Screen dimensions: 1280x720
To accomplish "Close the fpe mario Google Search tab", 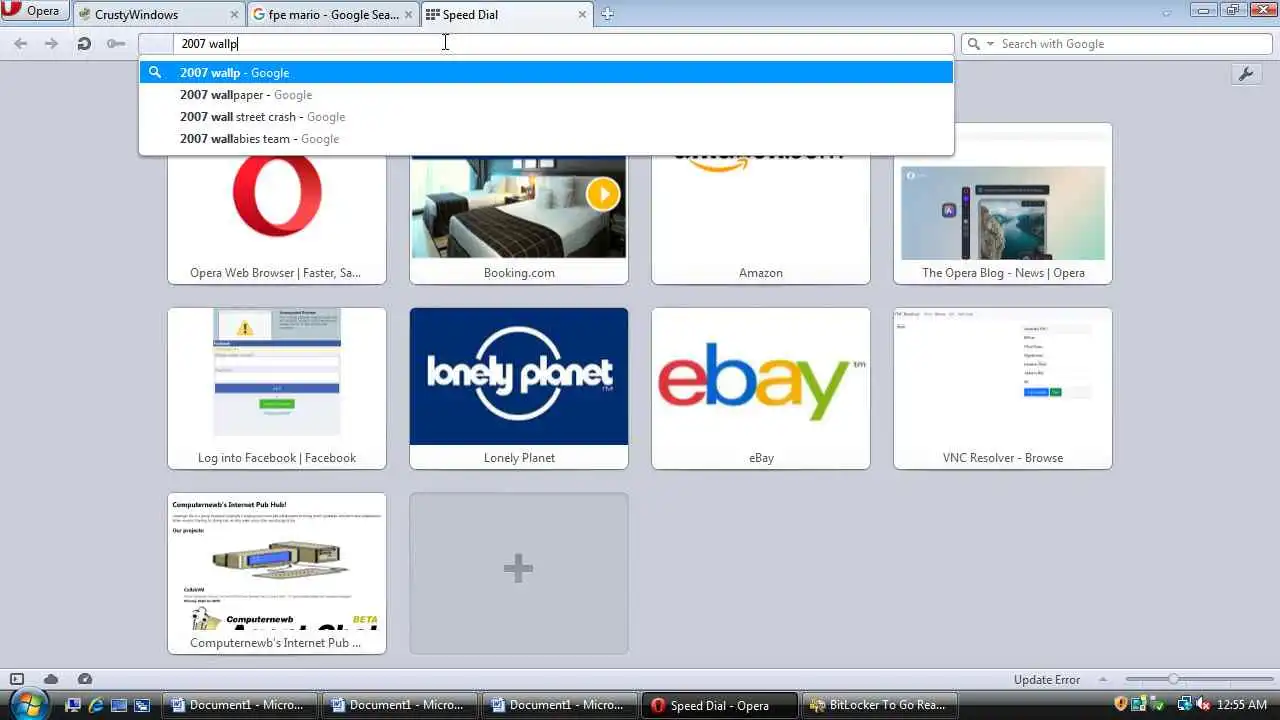I will (x=408, y=15).
